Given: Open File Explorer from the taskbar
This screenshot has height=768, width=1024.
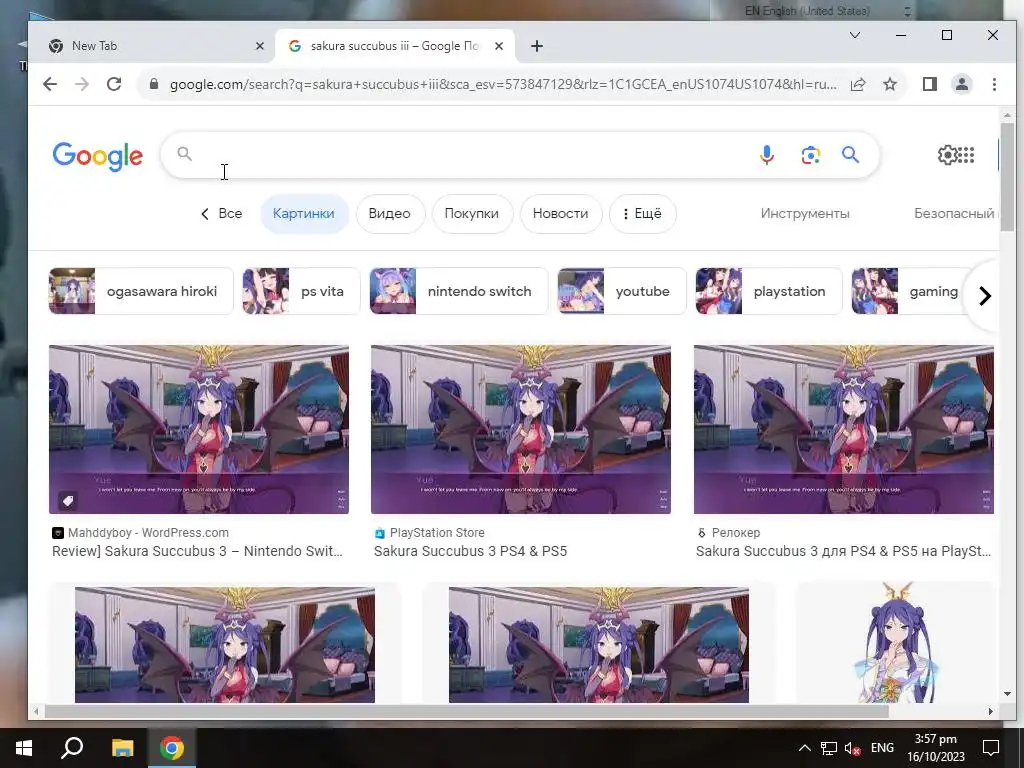Looking at the screenshot, I should click(122, 748).
